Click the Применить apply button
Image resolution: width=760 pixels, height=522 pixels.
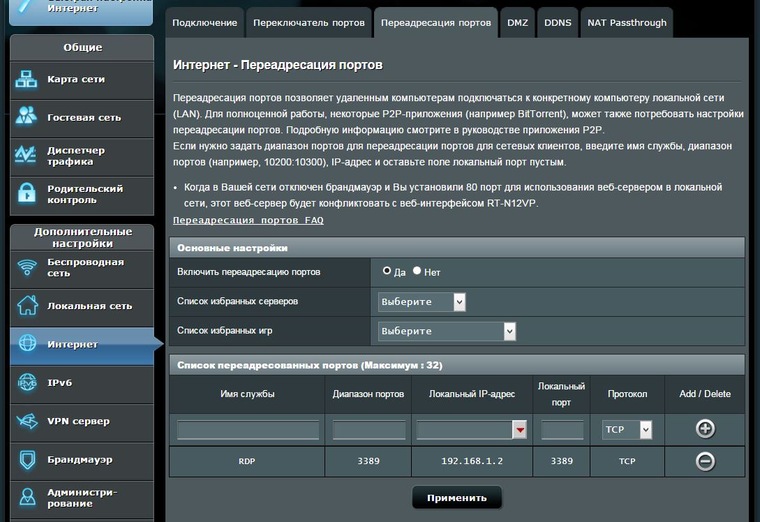pos(457,498)
